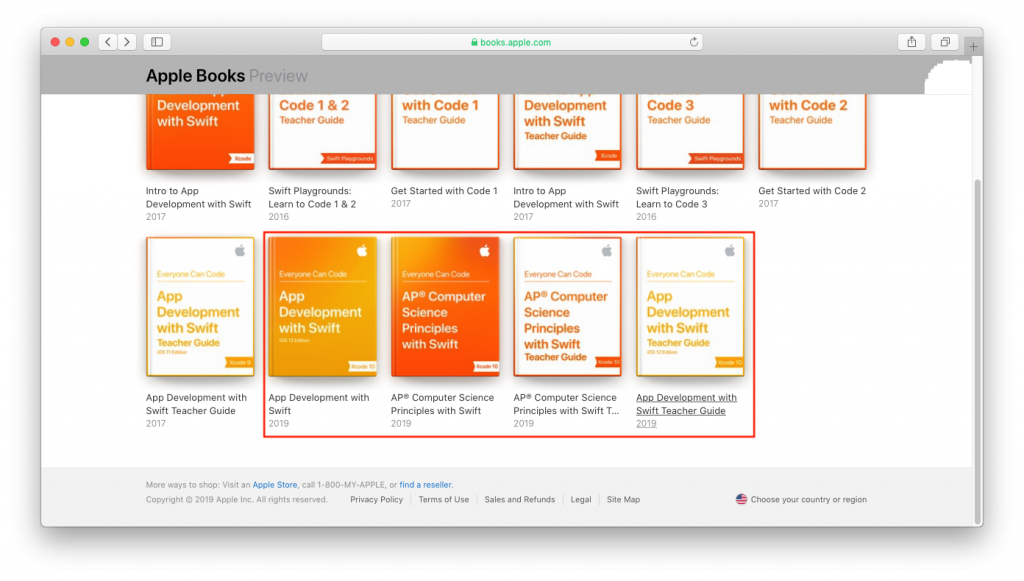1024x581 pixels.
Task: Click 'AP® Computer Science Principles with Swift T...' title
Action: (x=566, y=404)
